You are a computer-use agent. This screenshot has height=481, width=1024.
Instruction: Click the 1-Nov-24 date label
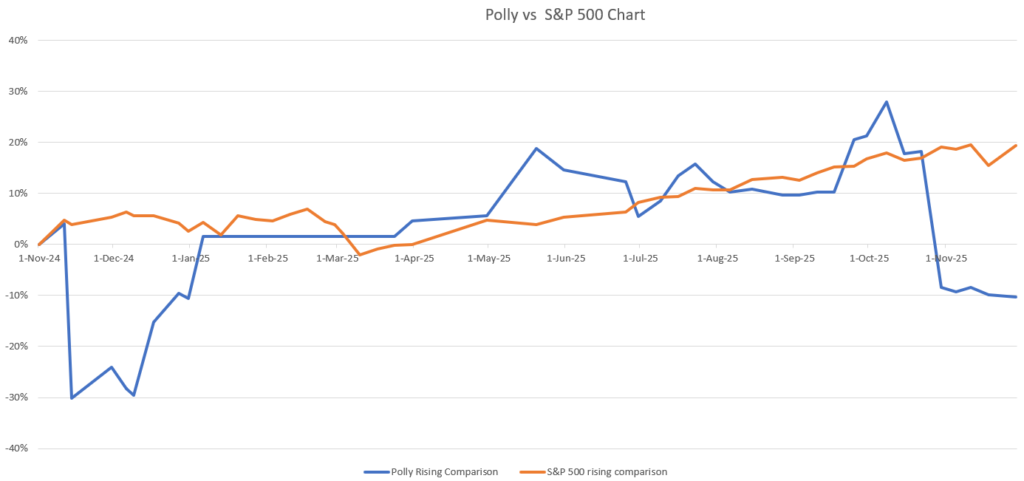tap(38, 258)
